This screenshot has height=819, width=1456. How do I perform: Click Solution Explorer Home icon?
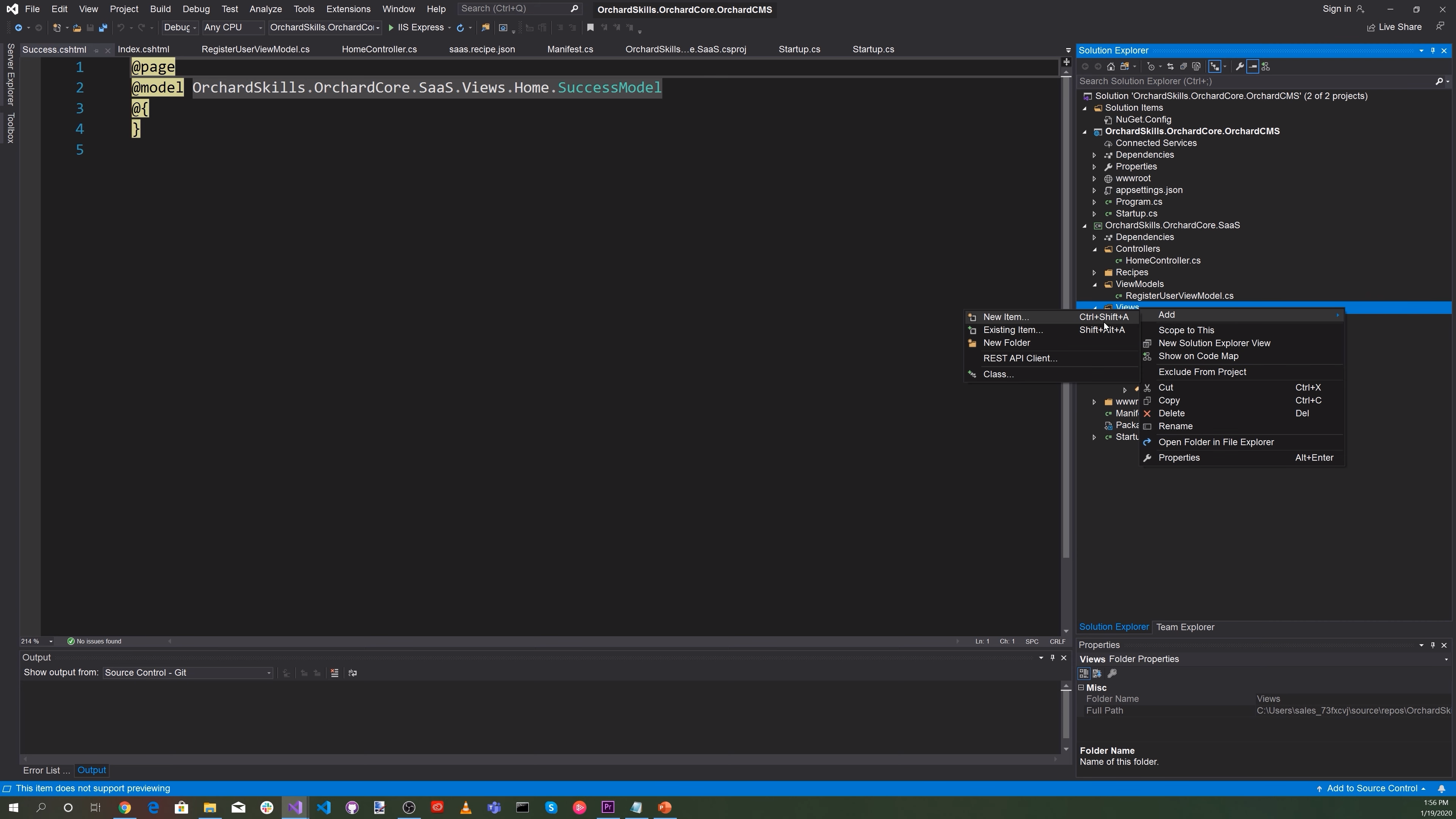[x=1111, y=67]
